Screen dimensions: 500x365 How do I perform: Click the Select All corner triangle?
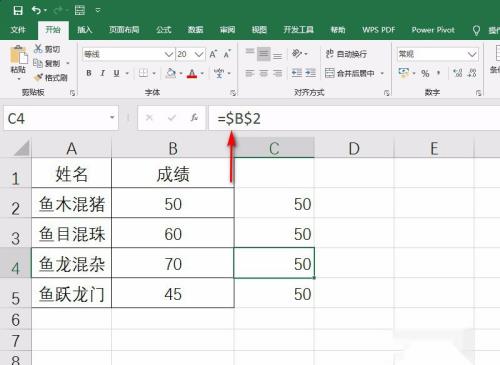(x=21, y=148)
